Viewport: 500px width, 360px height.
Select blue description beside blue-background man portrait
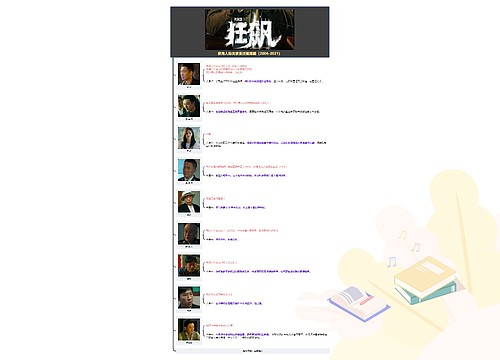coord(246,175)
